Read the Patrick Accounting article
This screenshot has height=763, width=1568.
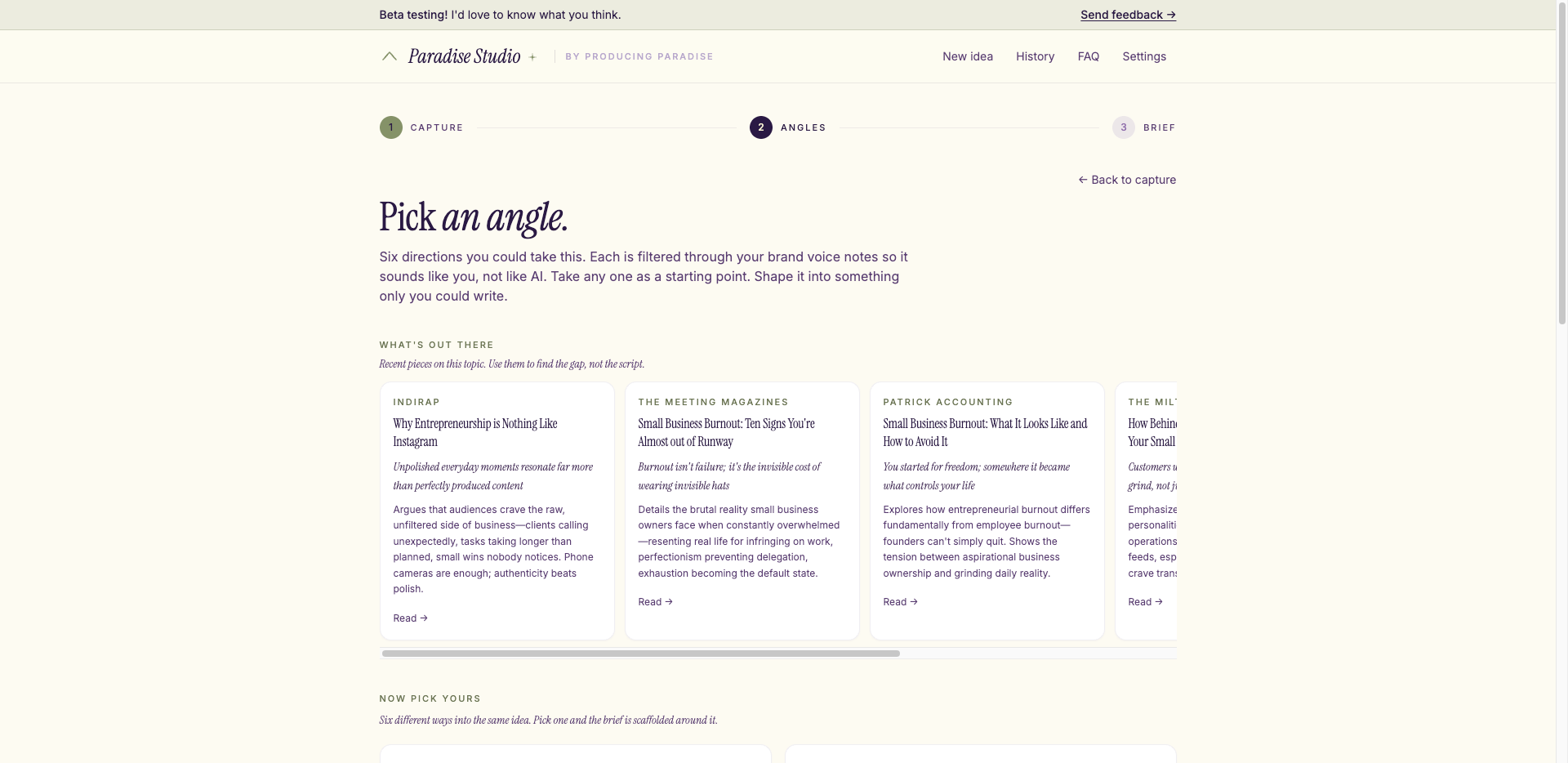point(900,602)
